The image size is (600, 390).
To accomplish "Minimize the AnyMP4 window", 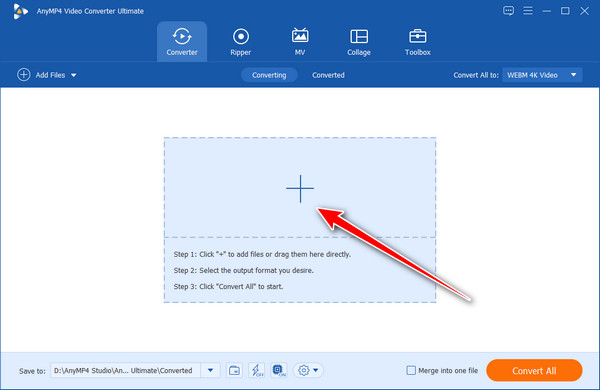I will pyautogui.click(x=546, y=11).
